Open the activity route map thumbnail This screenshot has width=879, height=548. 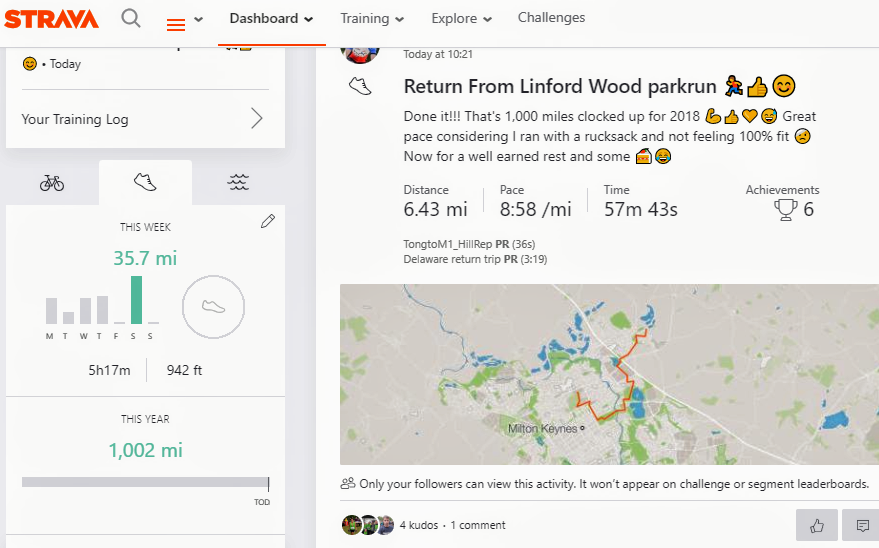[x=609, y=374]
